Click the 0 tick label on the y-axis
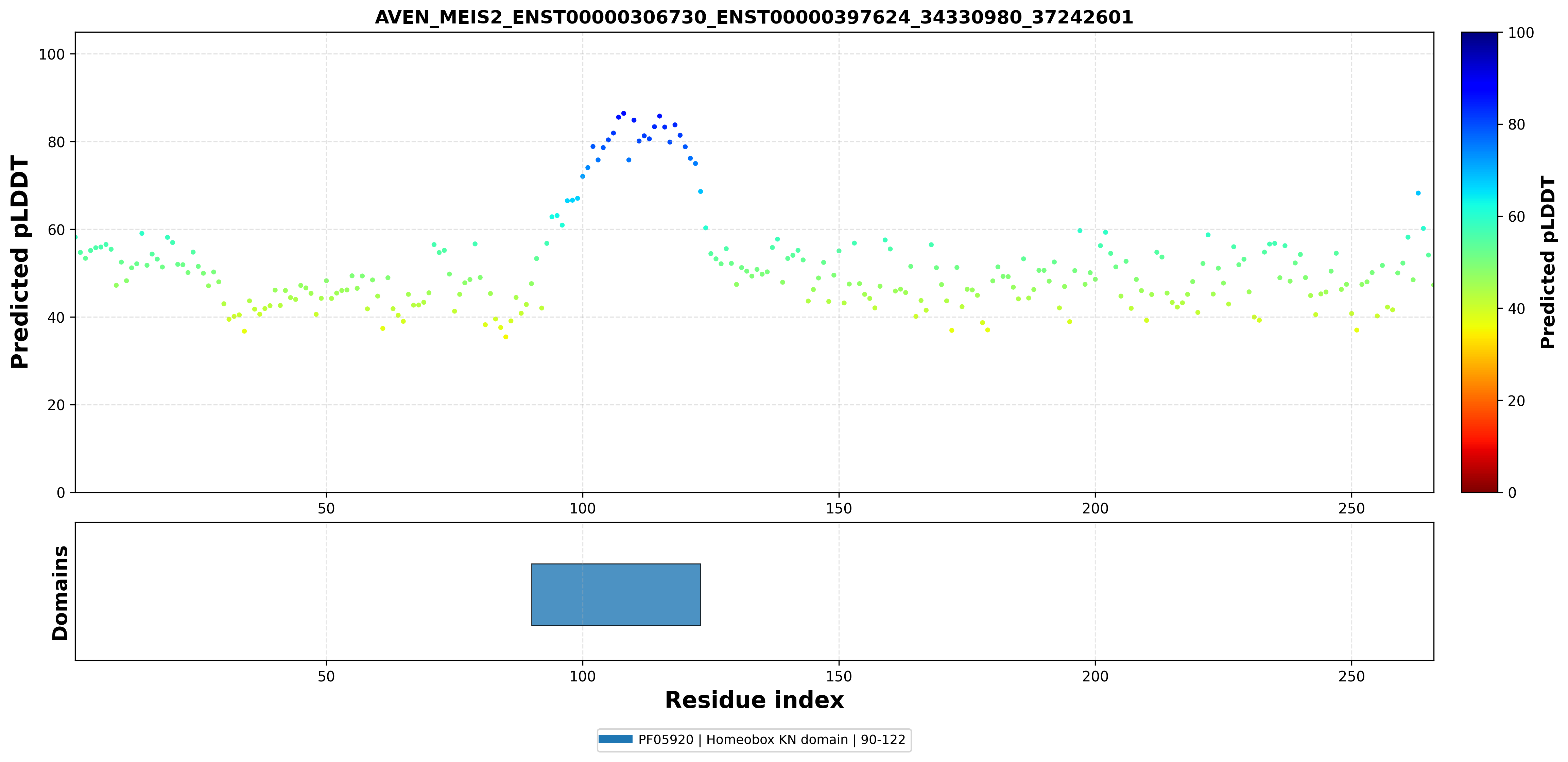1568x762 pixels. point(60,493)
